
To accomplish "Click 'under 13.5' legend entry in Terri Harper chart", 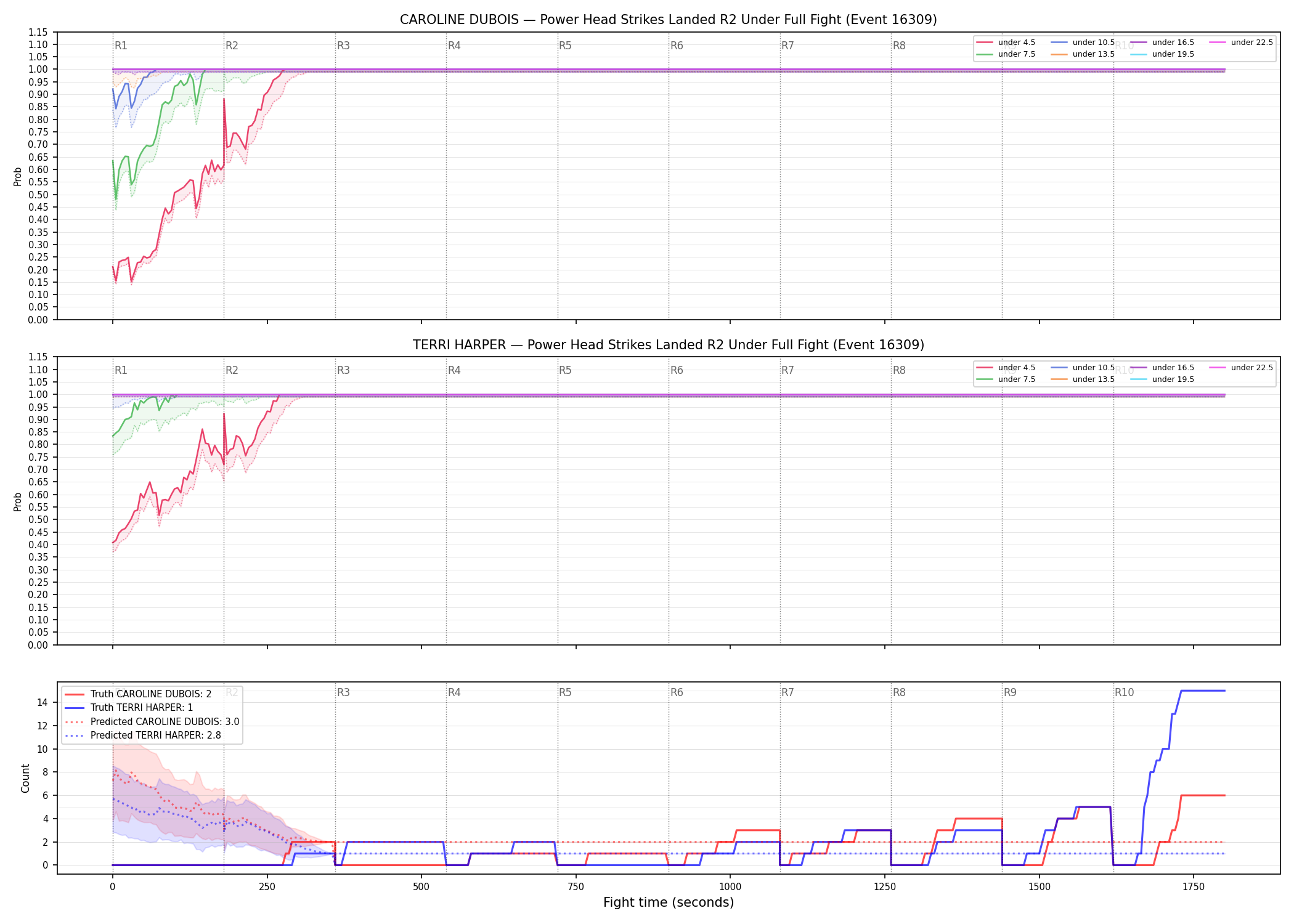I will pos(1083,379).
